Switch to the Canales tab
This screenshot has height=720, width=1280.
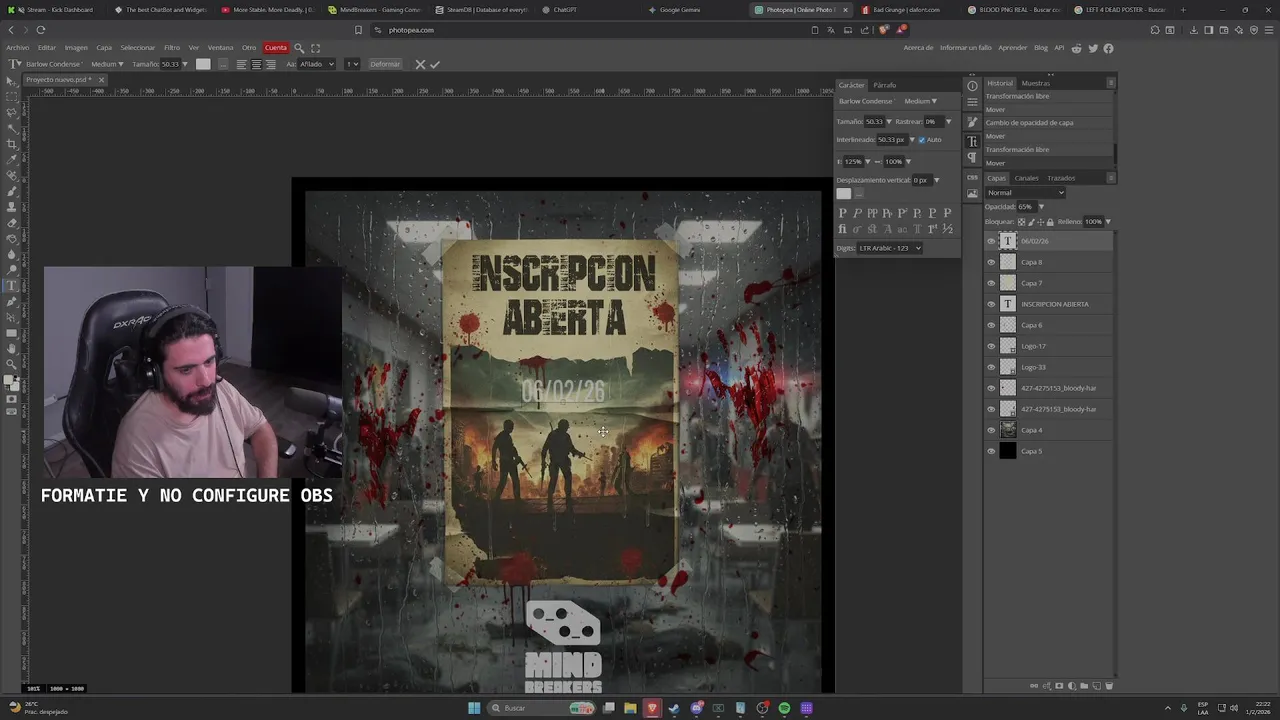point(1026,178)
